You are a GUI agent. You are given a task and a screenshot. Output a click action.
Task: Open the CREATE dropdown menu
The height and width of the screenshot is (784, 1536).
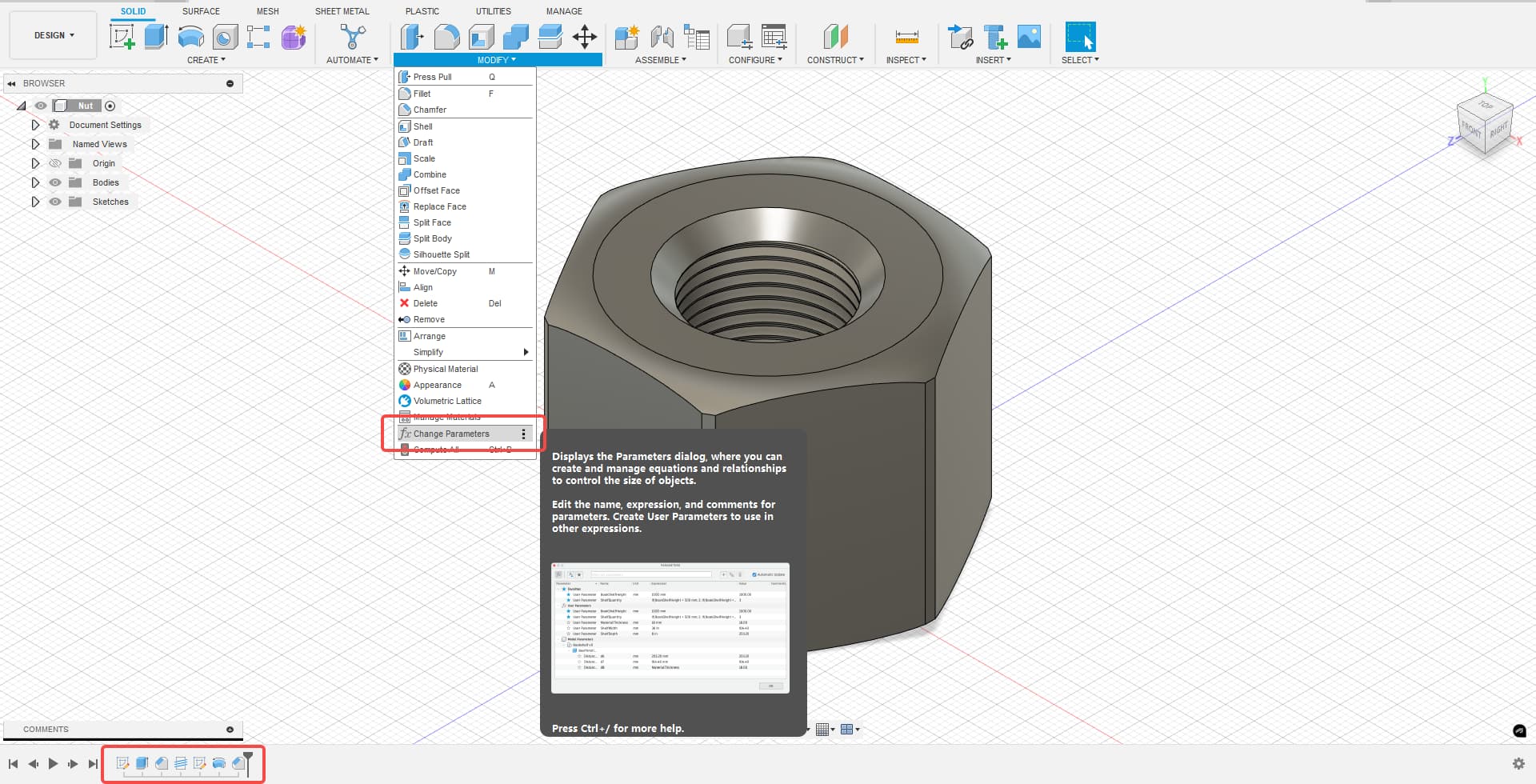206,60
